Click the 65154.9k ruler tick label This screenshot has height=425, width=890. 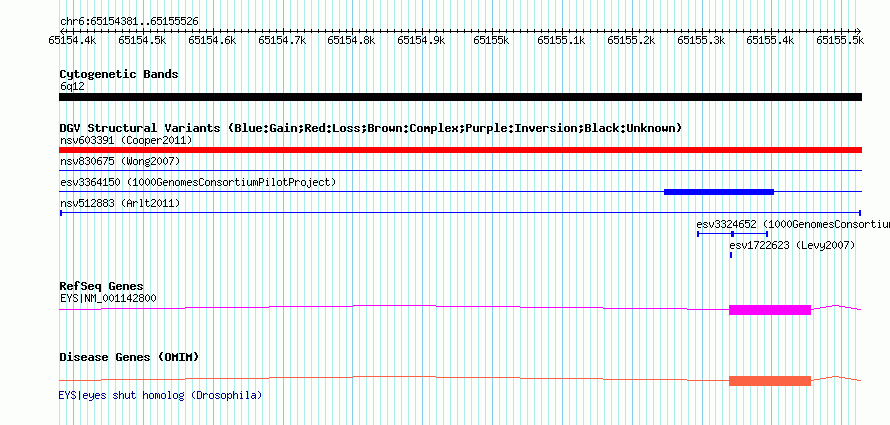(421, 40)
